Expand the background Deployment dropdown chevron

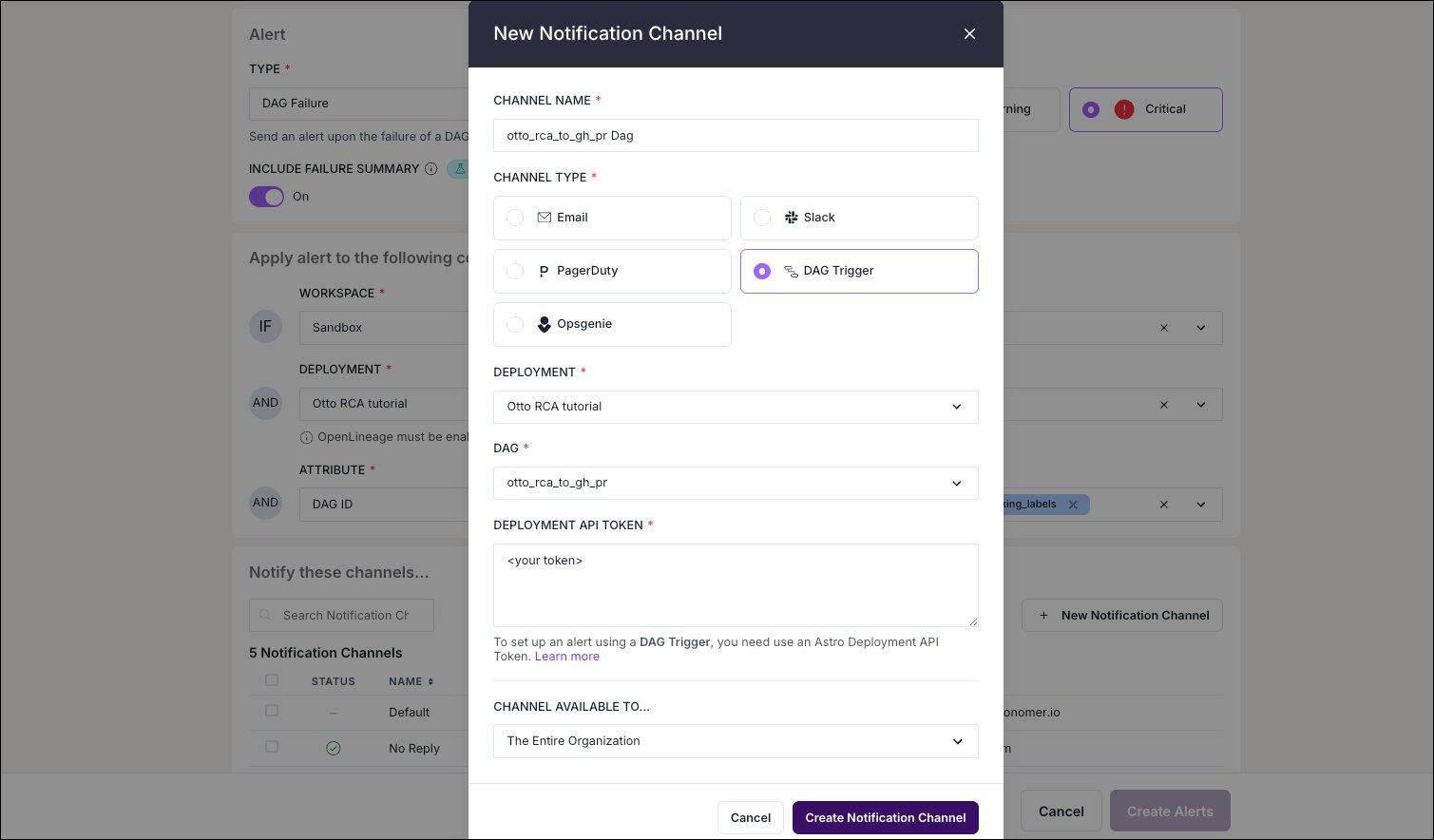pyautogui.click(x=1201, y=405)
